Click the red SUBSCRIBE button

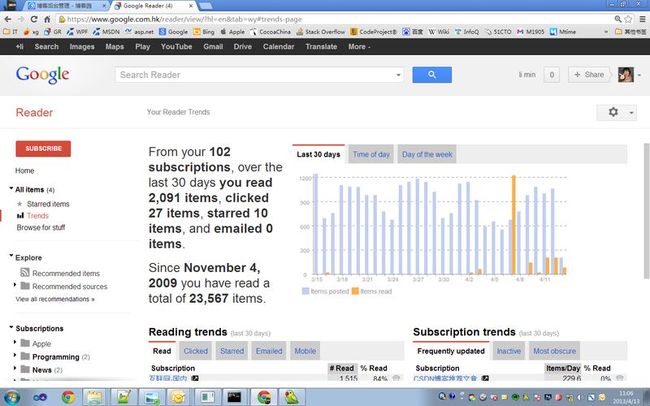point(44,148)
